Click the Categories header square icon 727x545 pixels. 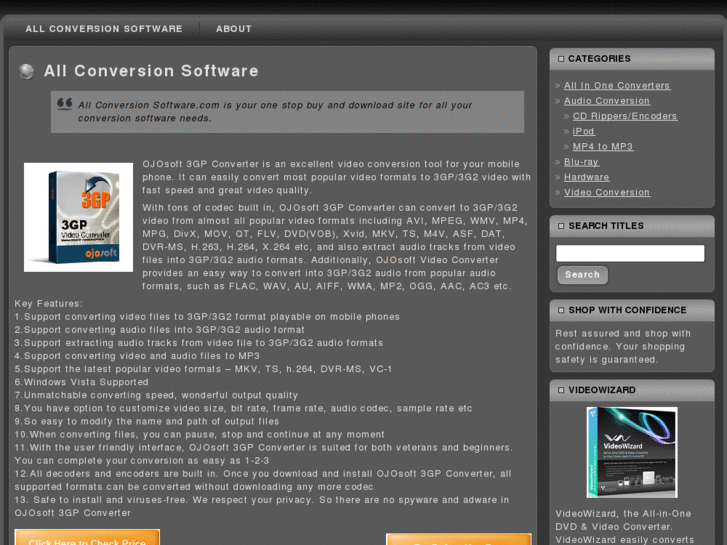(561, 59)
